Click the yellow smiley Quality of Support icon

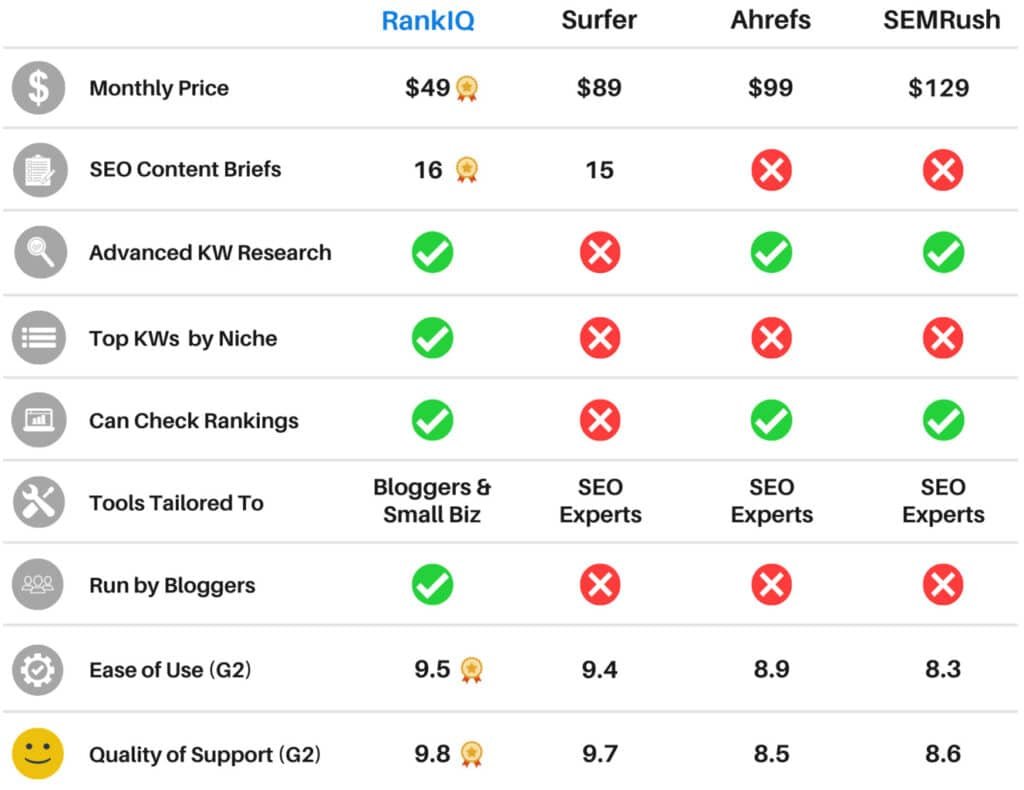pos(38,754)
